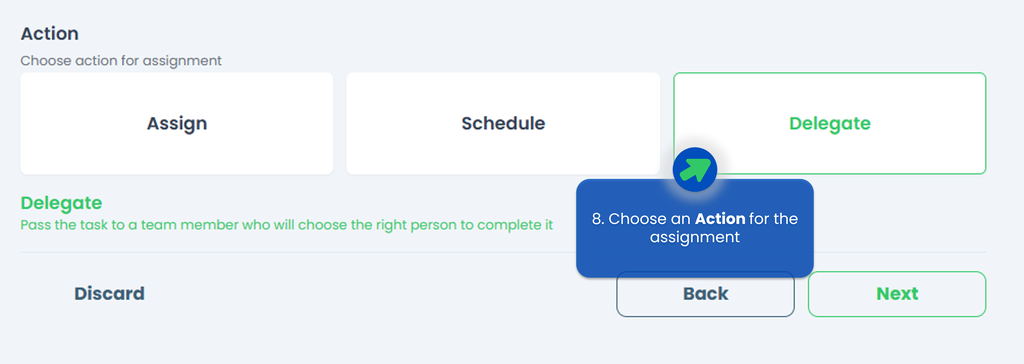Click the blue step 8 tooltip bubble

click(695, 228)
